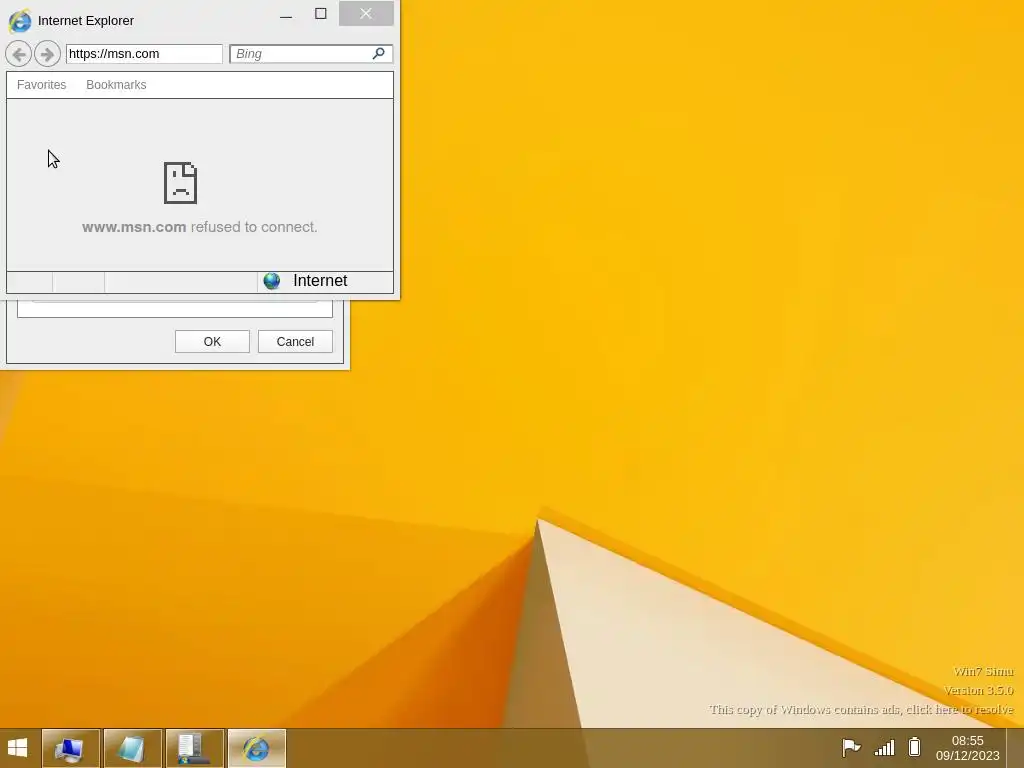Click the Bing search magnifier icon
Image resolution: width=1024 pixels, height=768 pixels.
point(379,54)
